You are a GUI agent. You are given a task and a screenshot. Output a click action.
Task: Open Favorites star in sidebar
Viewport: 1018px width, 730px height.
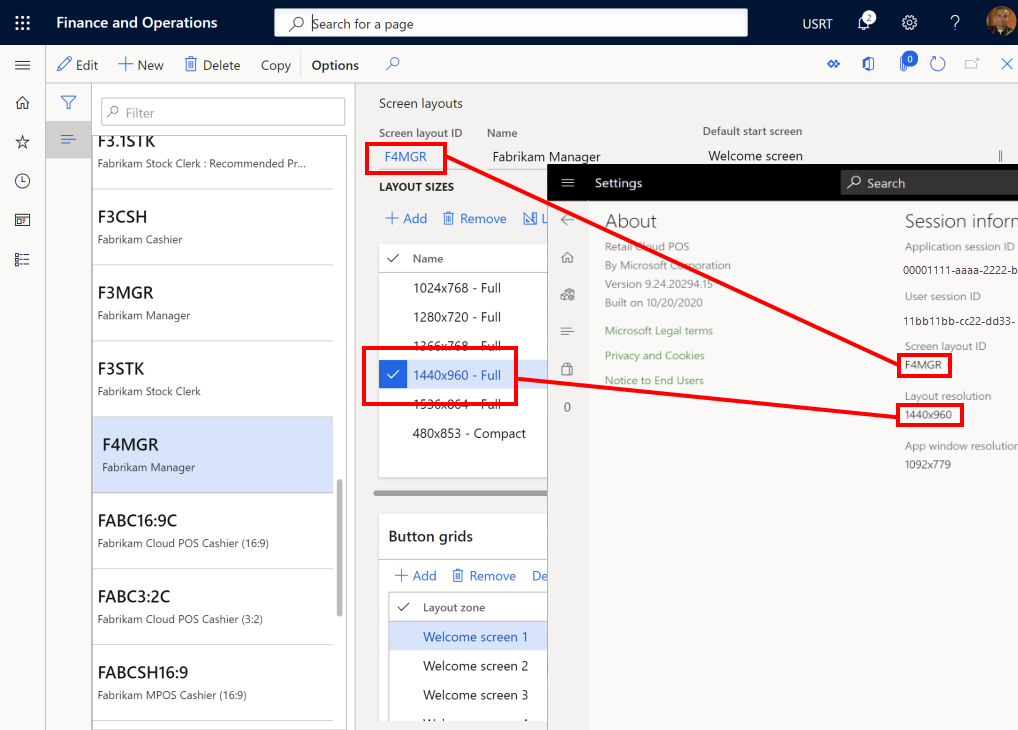[23, 142]
